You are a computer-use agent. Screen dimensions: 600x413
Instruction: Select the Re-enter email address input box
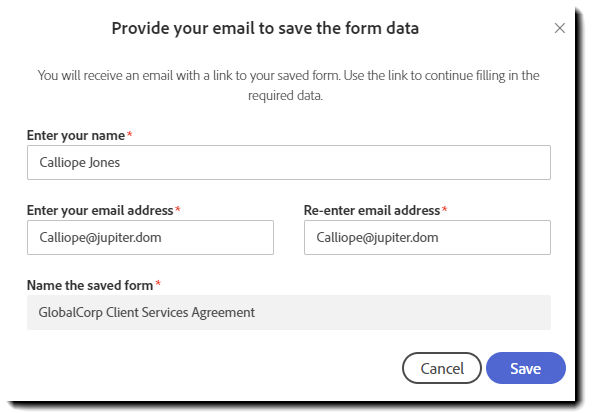click(427, 237)
